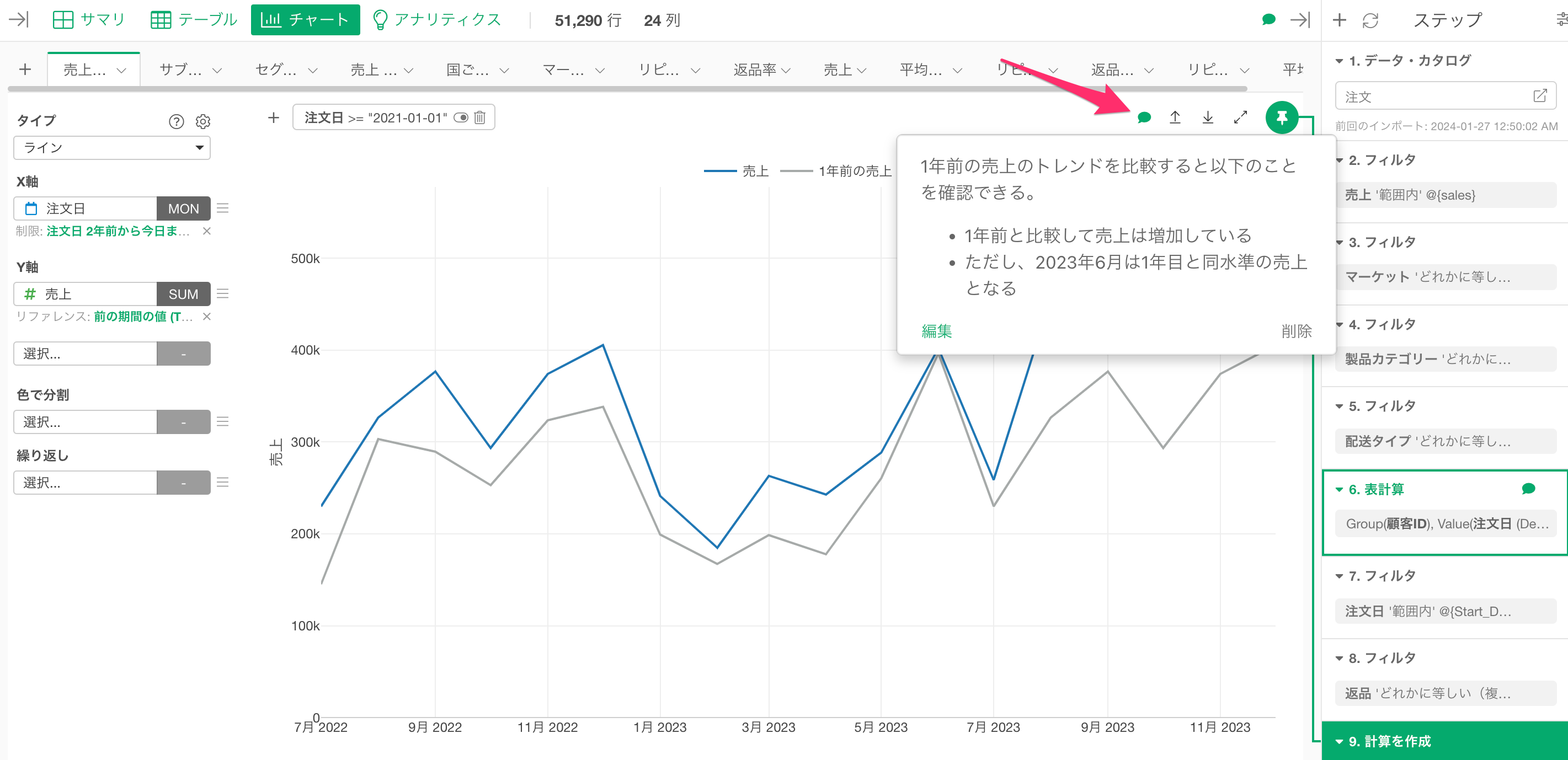The height and width of the screenshot is (760, 1568).
Task: Change the SUM aggregation selector
Action: [x=183, y=293]
